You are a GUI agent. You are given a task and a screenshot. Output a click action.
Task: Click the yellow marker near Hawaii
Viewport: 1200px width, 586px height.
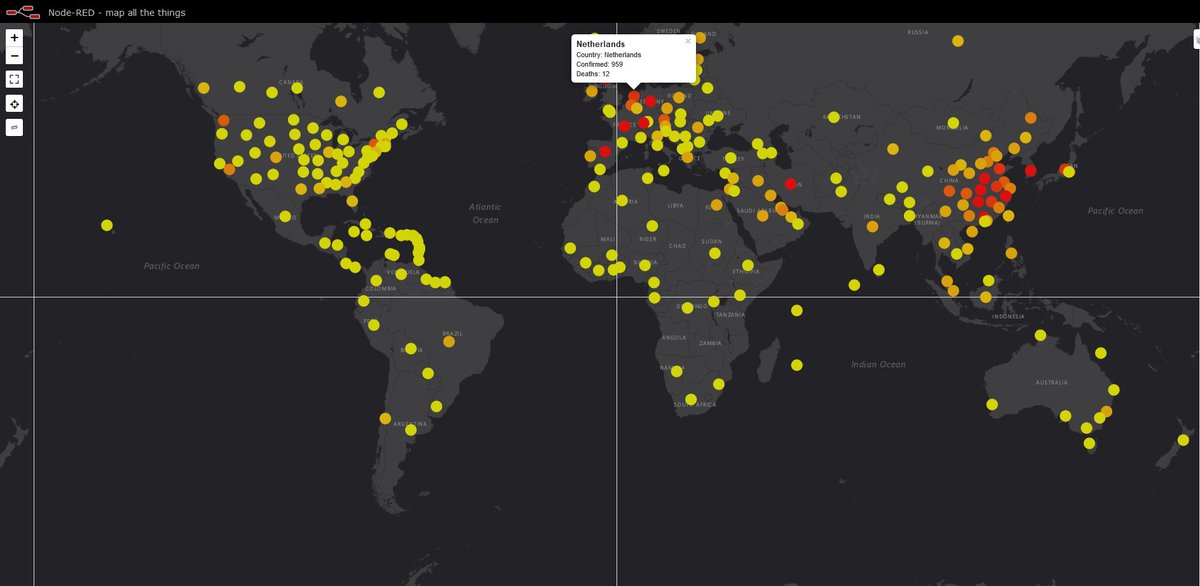pyautogui.click(x=106, y=225)
